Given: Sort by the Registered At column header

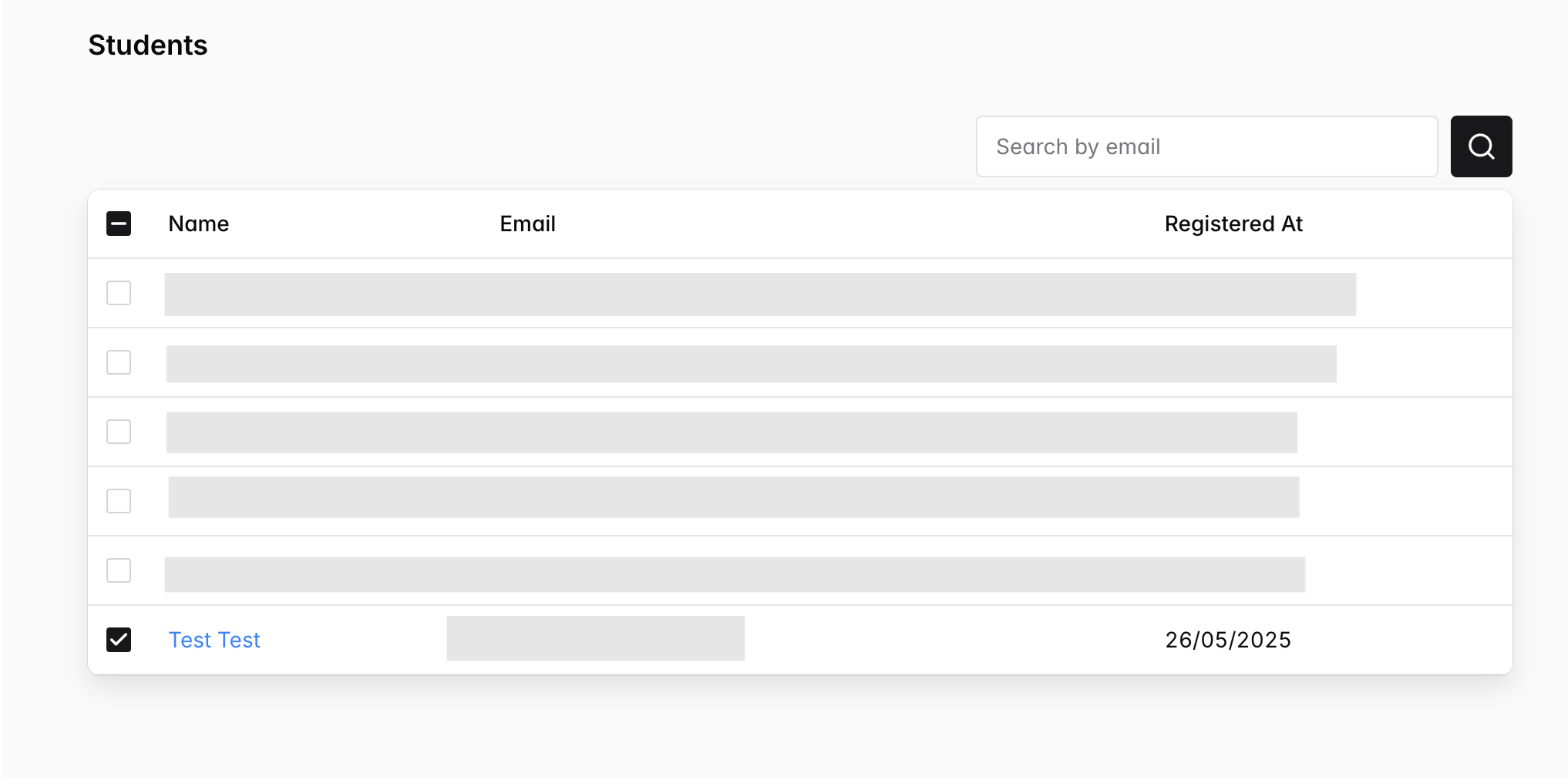Looking at the screenshot, I should (1233, 224).
